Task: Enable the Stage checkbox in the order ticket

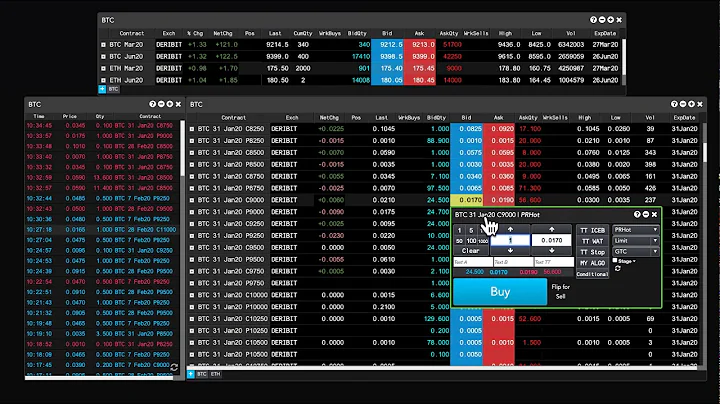Action: pyautogui.click(x=615, y=261)
